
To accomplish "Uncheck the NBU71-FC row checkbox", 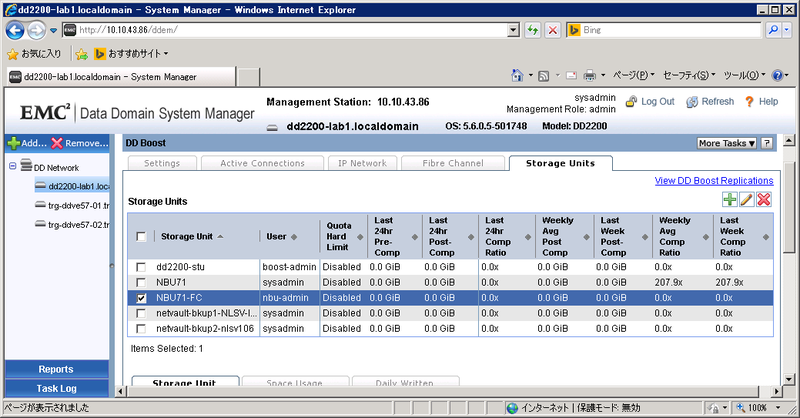I will click(141, 298).
